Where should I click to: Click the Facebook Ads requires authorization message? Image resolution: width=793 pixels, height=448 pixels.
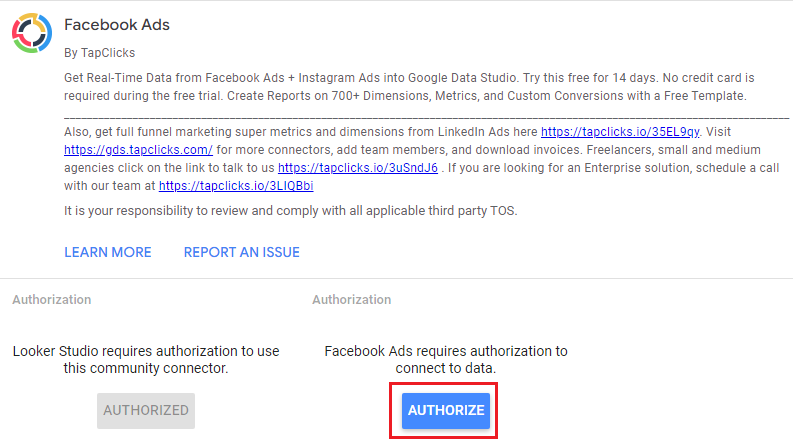pyautogui.click(x=446, y=360)
